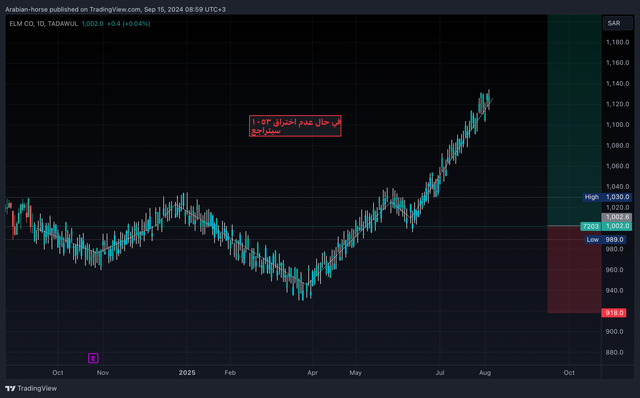
Task: Click the 7203 countdown label
Action: pyautogui.click(x=591, y=226)
